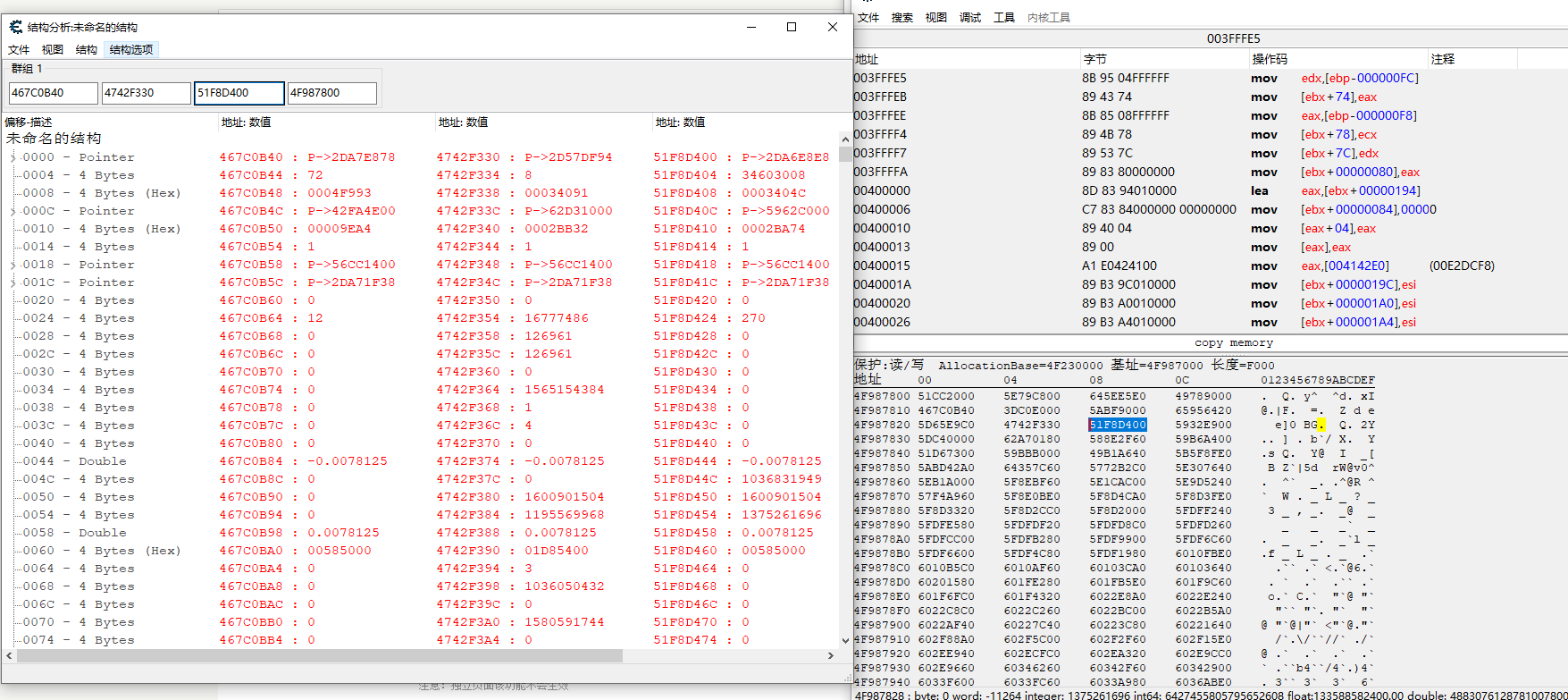Open the 搜索 menu in memory viewer
This screenshot has width=1568, height=700.
(x=902, y=18)
